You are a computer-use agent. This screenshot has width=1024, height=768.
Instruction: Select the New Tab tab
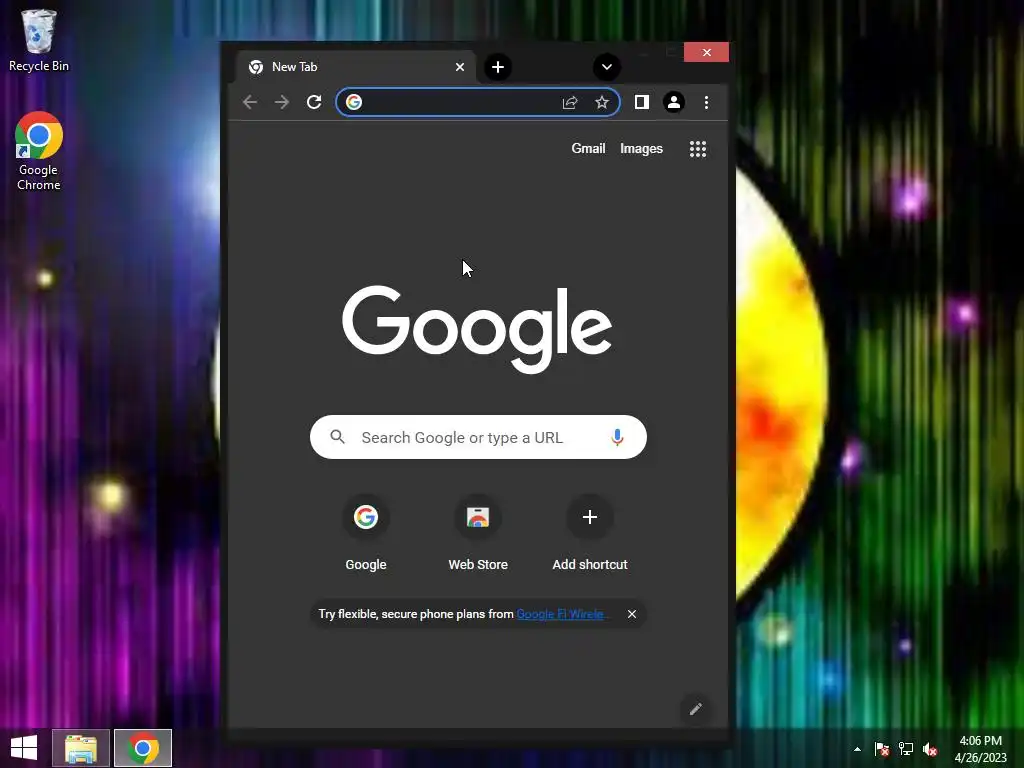[x=355, y=67]
